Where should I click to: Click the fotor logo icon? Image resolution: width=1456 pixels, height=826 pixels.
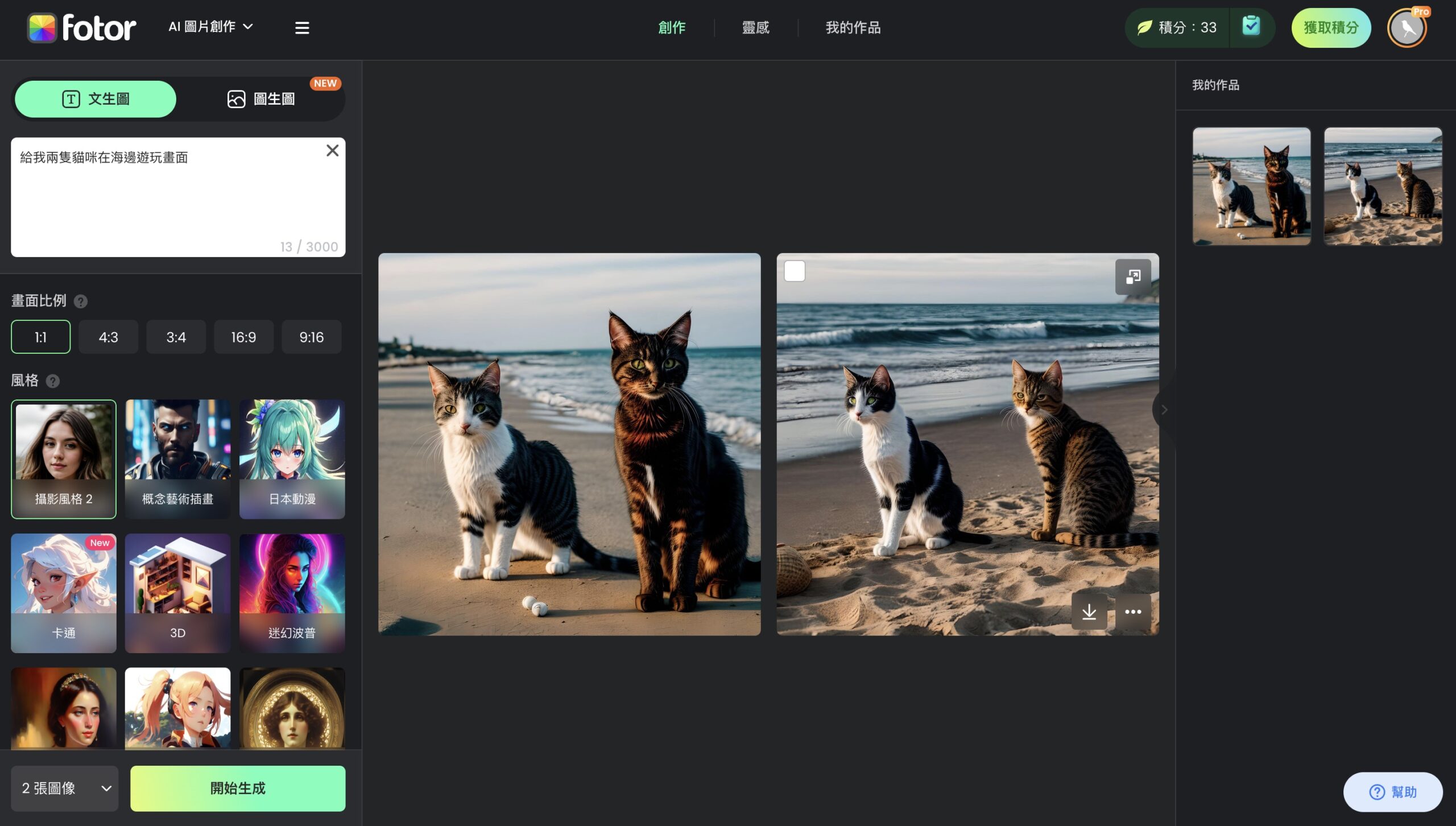coord(42,27)
